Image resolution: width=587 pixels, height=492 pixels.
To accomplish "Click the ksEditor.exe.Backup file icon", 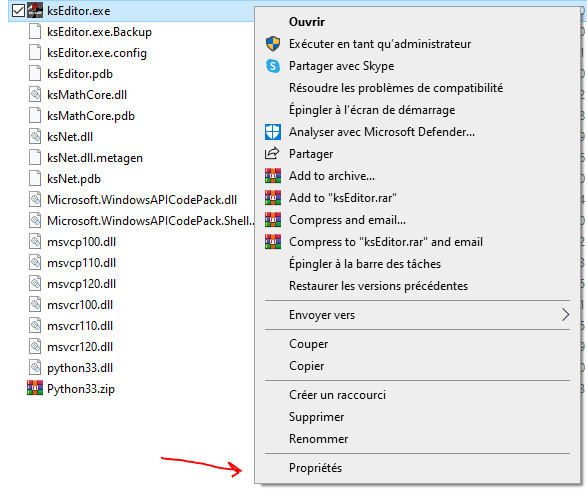I will (x=35, y=31).
